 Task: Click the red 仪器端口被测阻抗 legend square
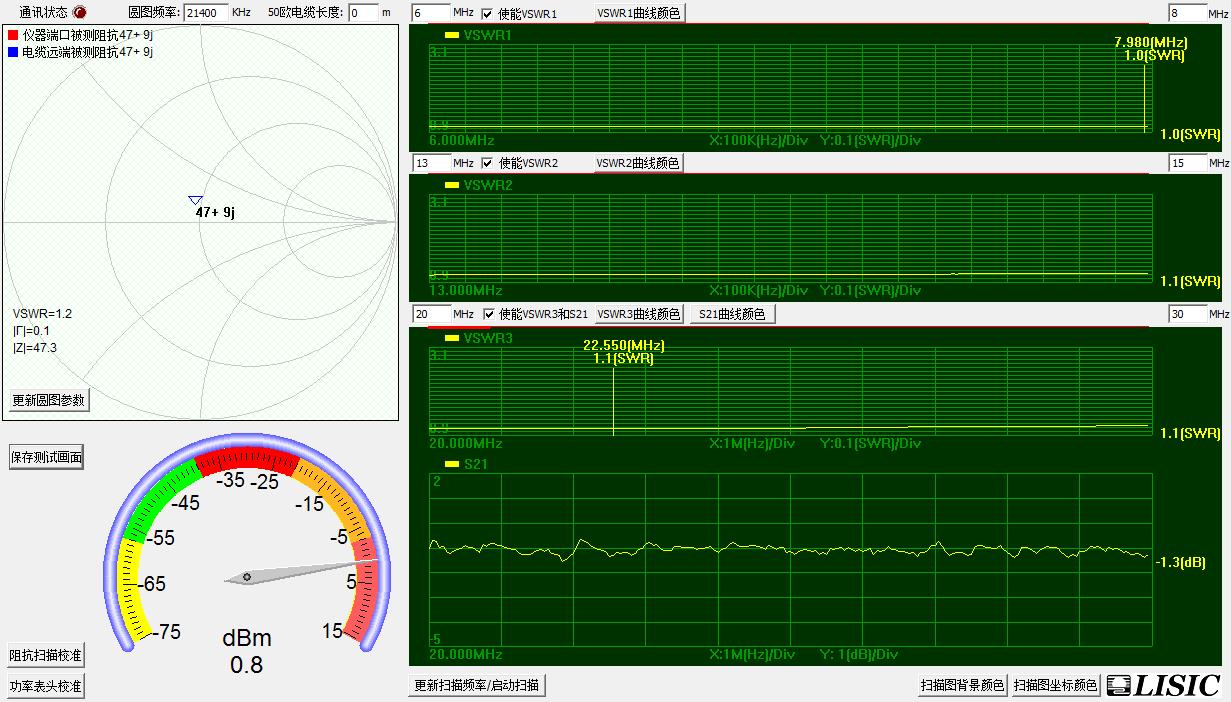[x=13, y=35]
